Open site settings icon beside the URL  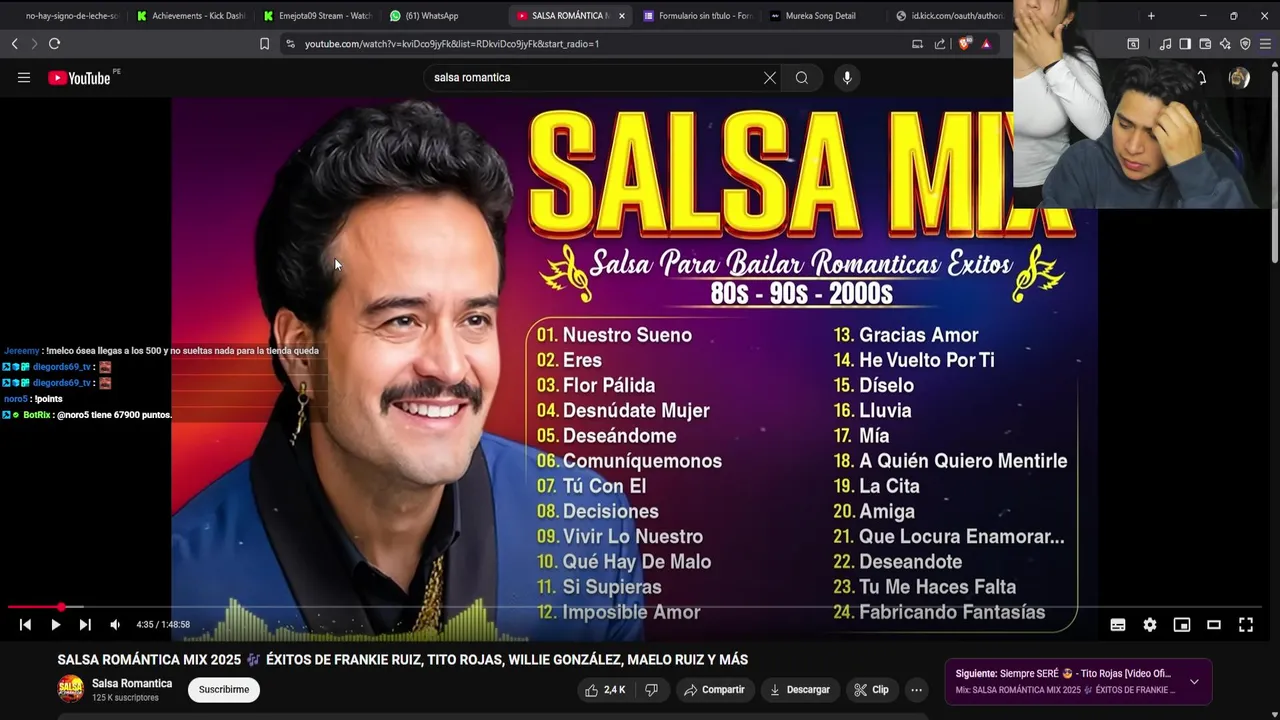(x=290, y=44)
